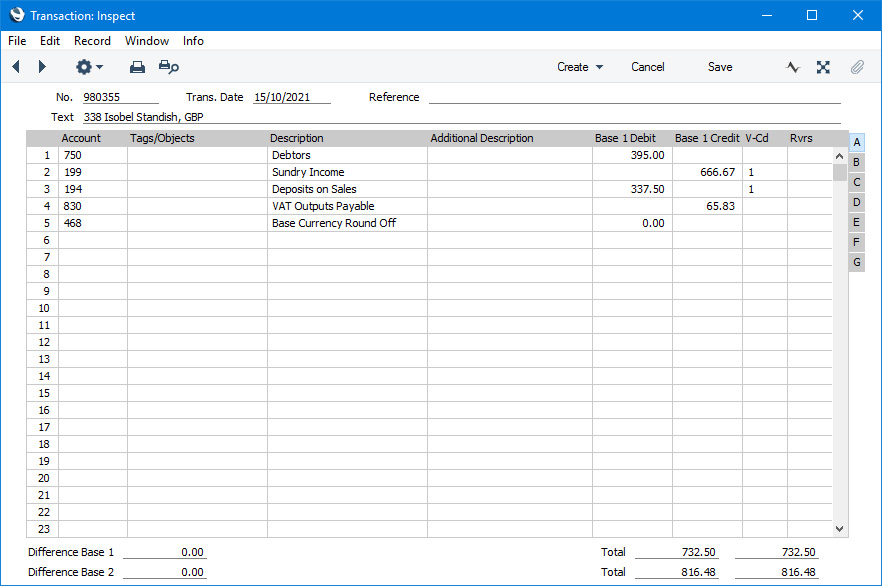Click account cell 194

coord(93,189)
